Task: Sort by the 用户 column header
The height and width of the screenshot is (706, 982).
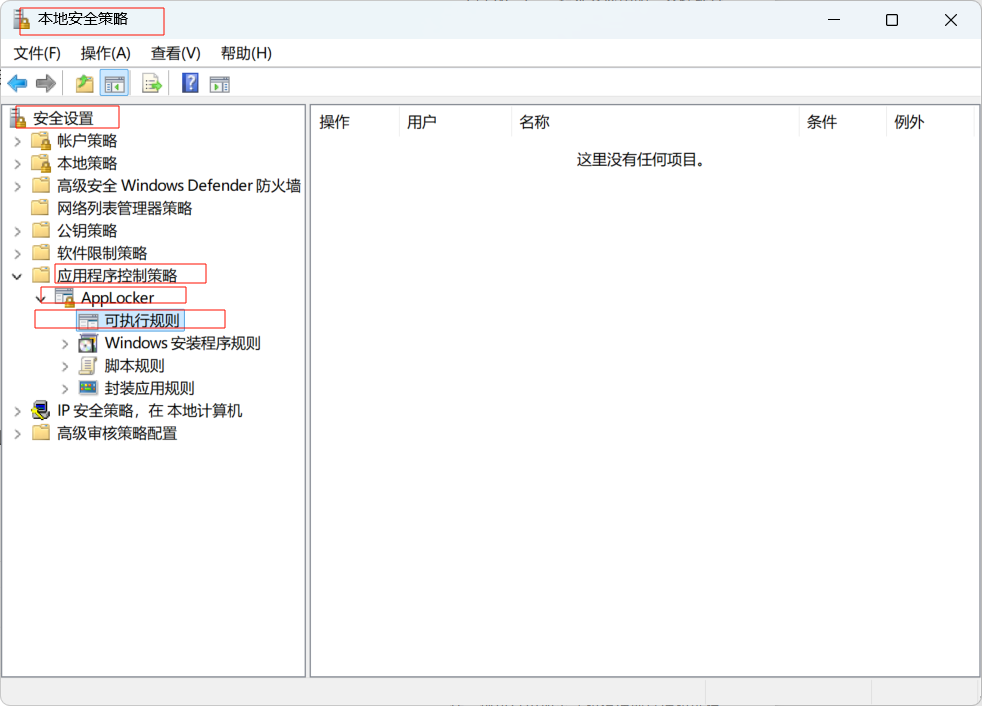Action: click(x=455, y=122)
